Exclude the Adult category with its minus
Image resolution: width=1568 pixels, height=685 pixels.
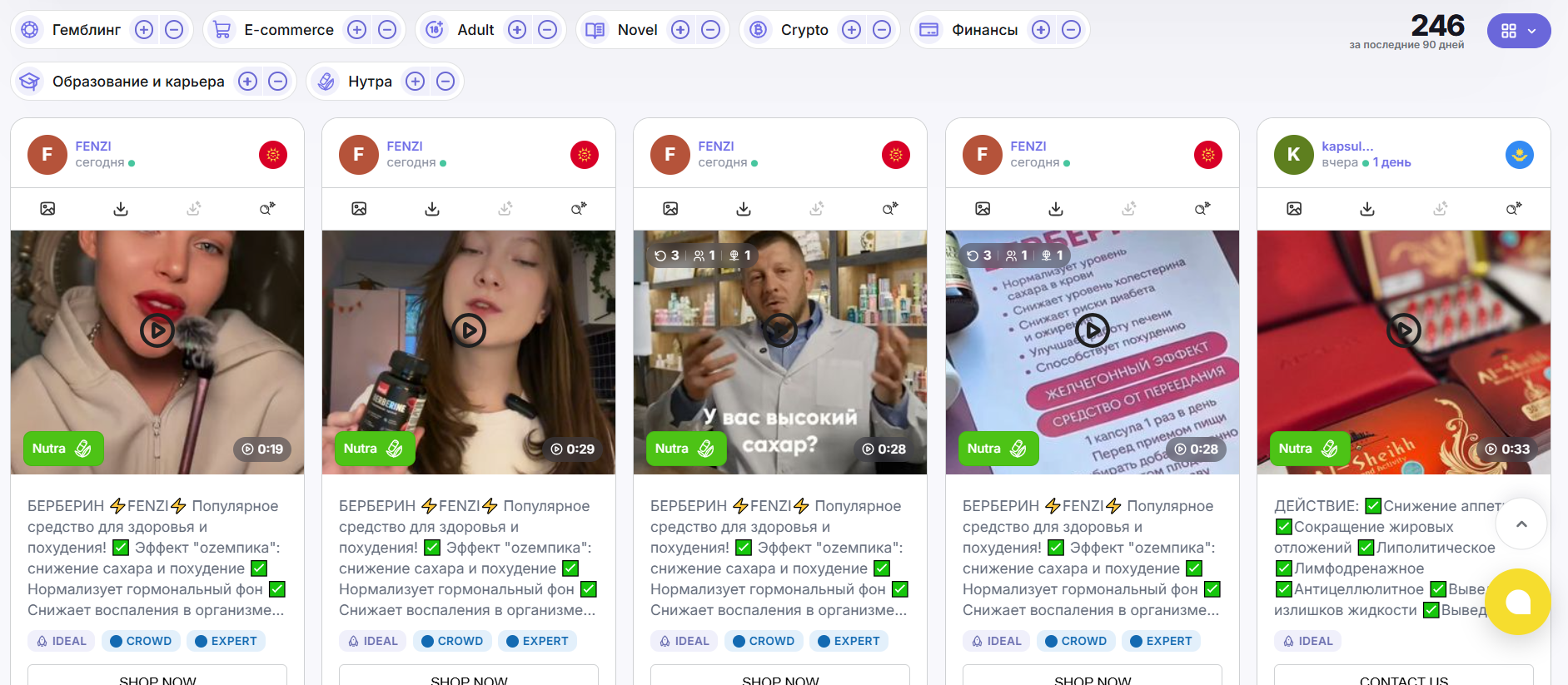coord(547,30)
